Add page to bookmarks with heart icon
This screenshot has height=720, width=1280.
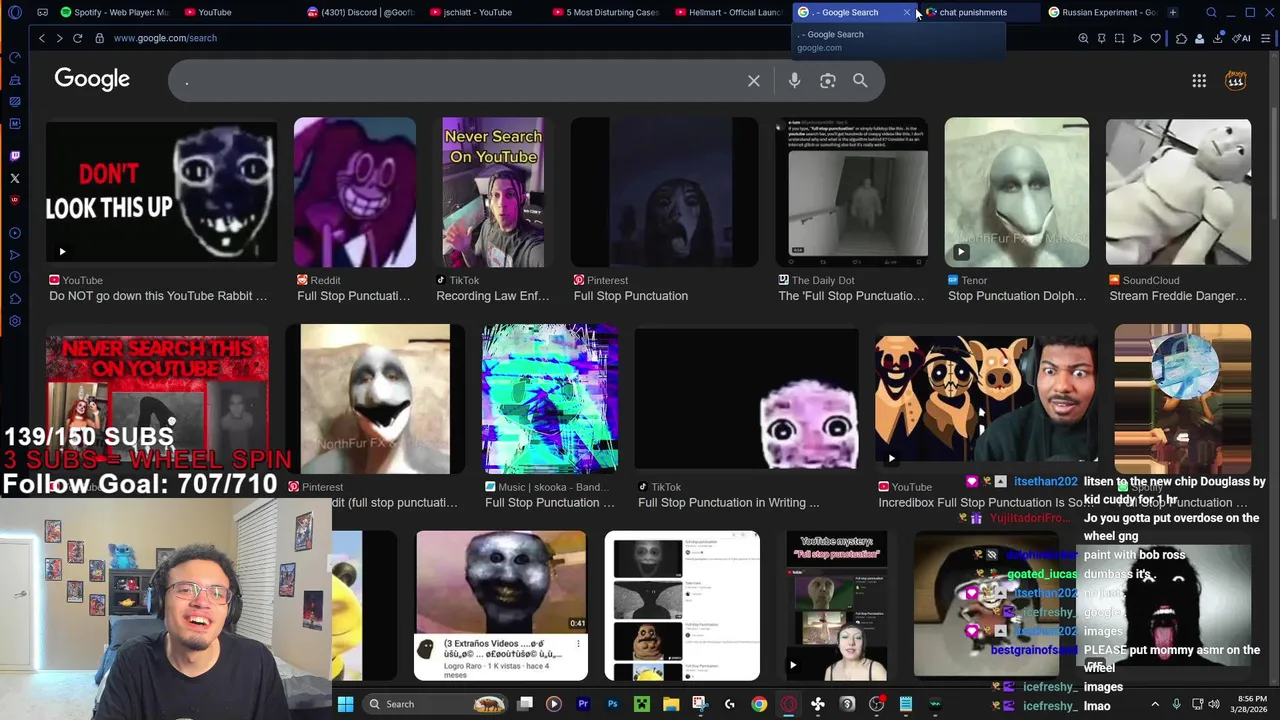(1156, 38)
